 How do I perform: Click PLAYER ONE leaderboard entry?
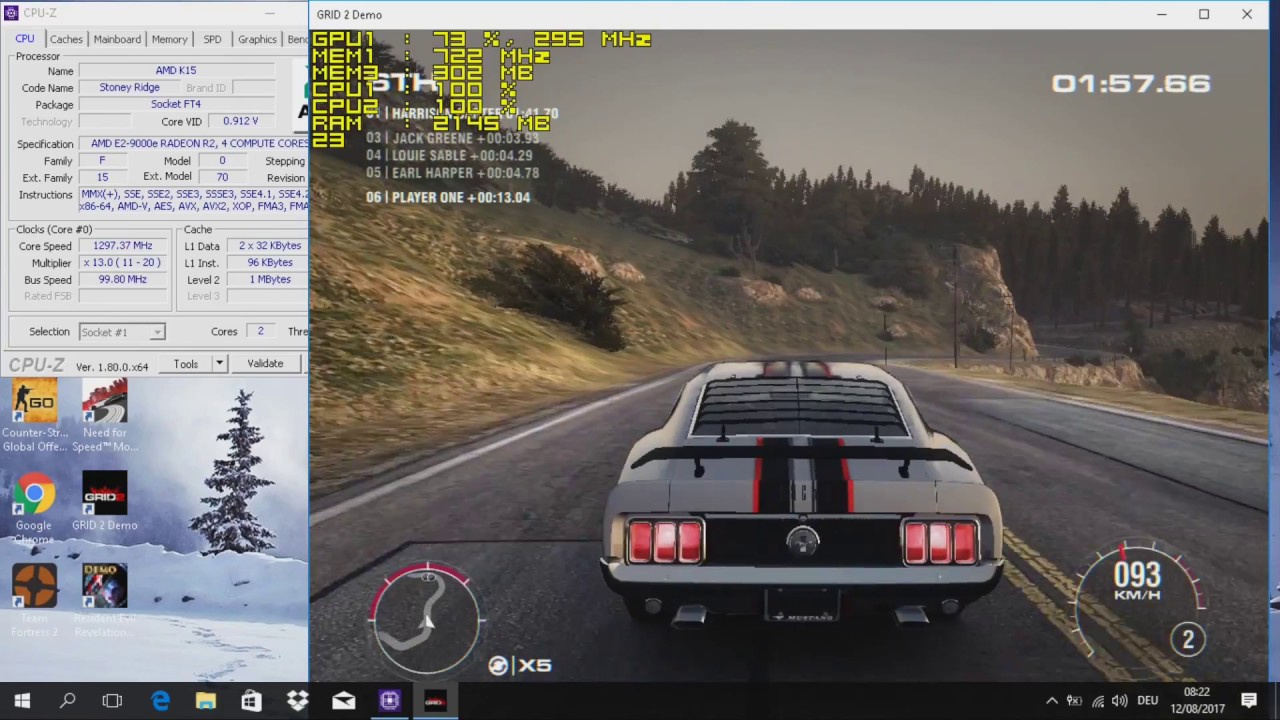point(448,197)
